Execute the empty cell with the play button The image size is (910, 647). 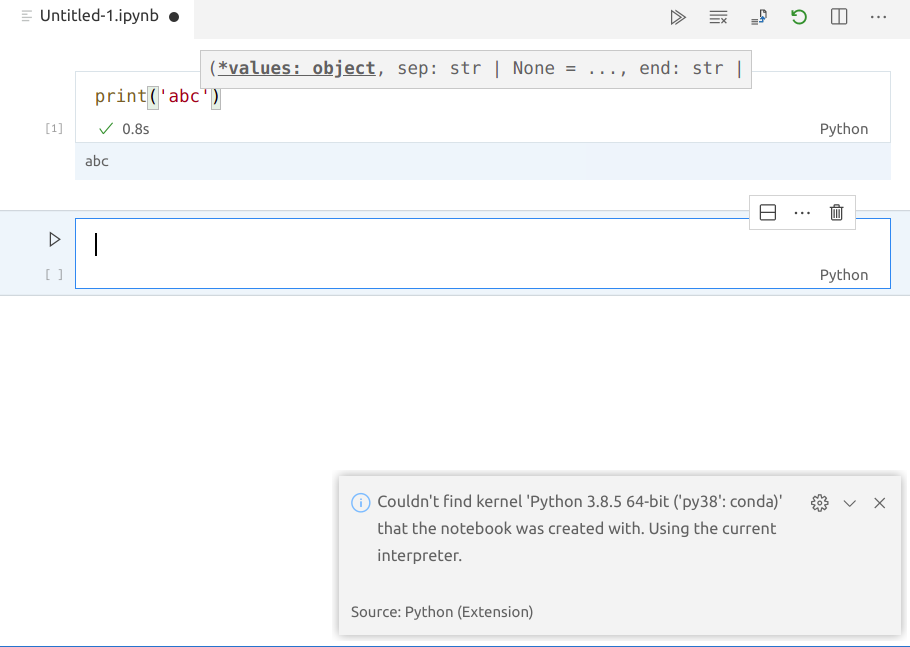pyautogui.click(x=53, y=238)
